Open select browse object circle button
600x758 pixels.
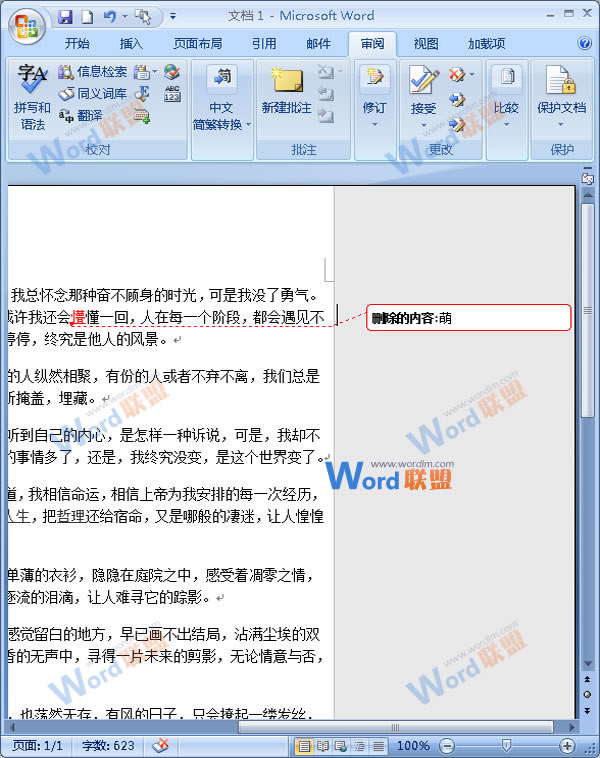pos(587,695)
